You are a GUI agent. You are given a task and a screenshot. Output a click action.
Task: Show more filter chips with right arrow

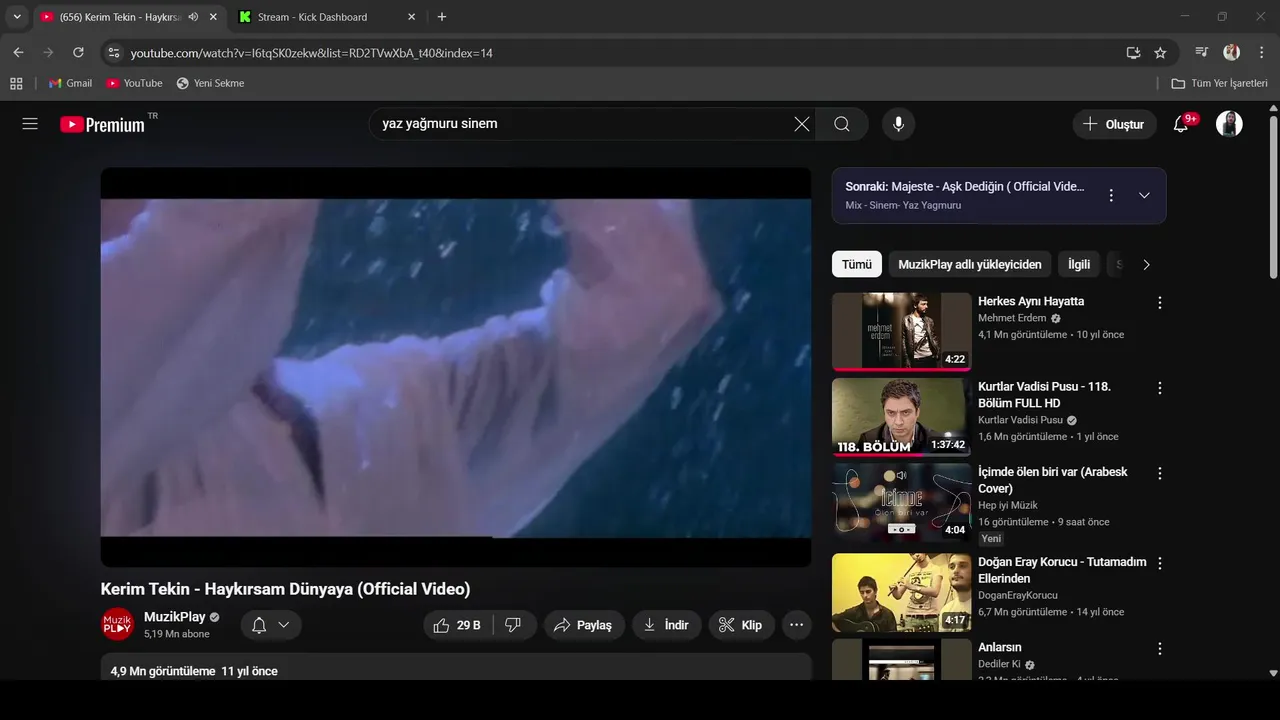coord(1146,265)
